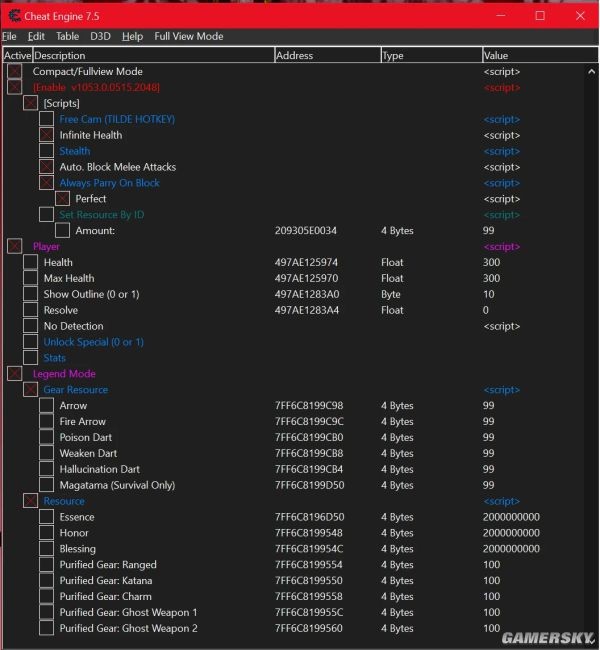Select the Max Health row description
The height and width of the screenshot is (650, 600).
[x=69, y=278]
